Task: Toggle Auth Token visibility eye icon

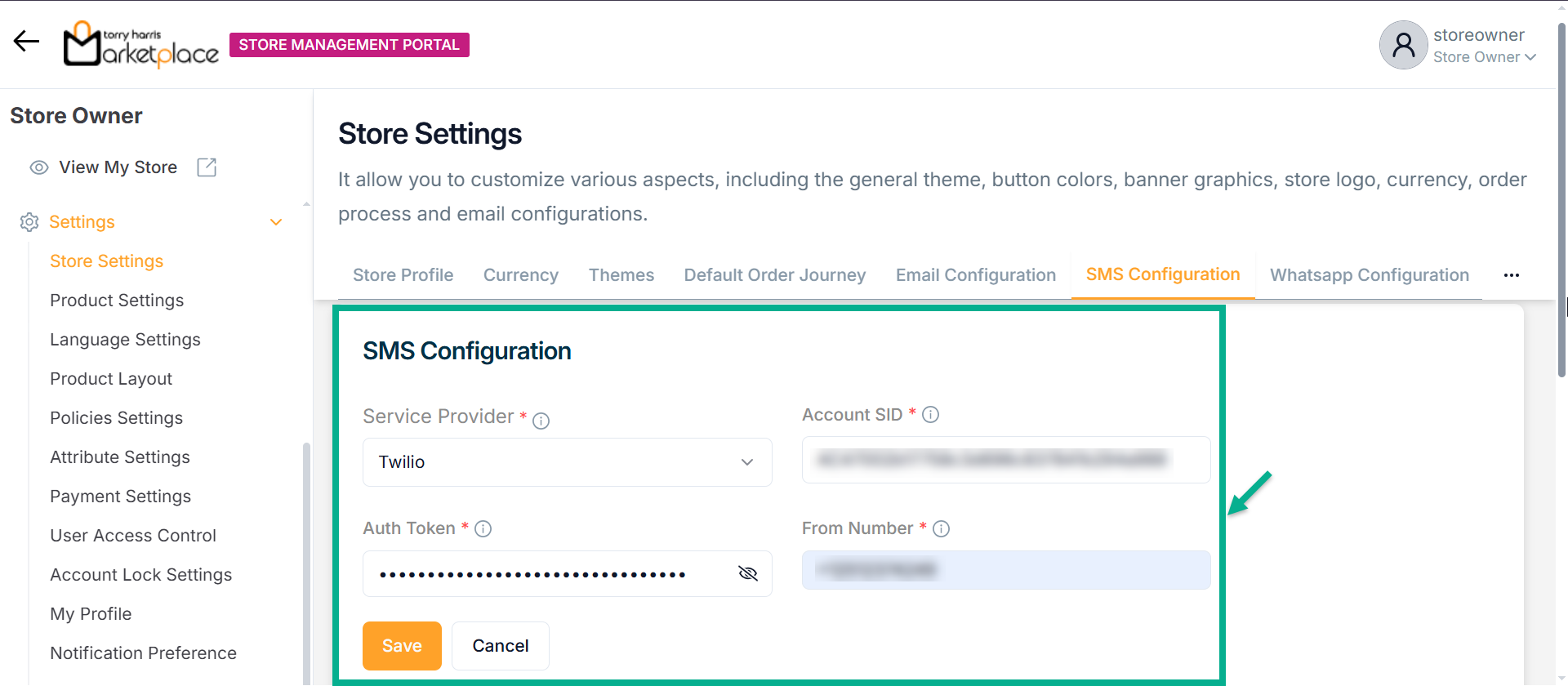Action: coord(747,573)
